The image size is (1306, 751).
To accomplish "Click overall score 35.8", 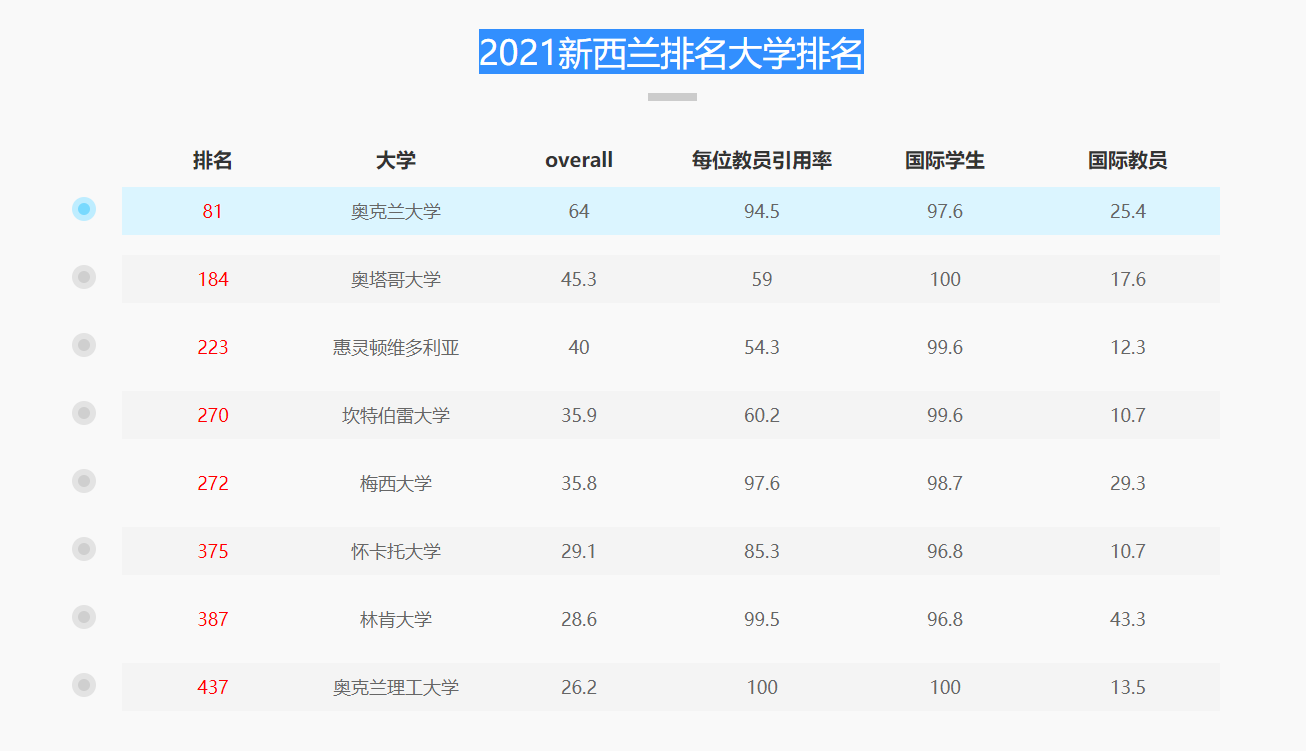I will [579, 483].
